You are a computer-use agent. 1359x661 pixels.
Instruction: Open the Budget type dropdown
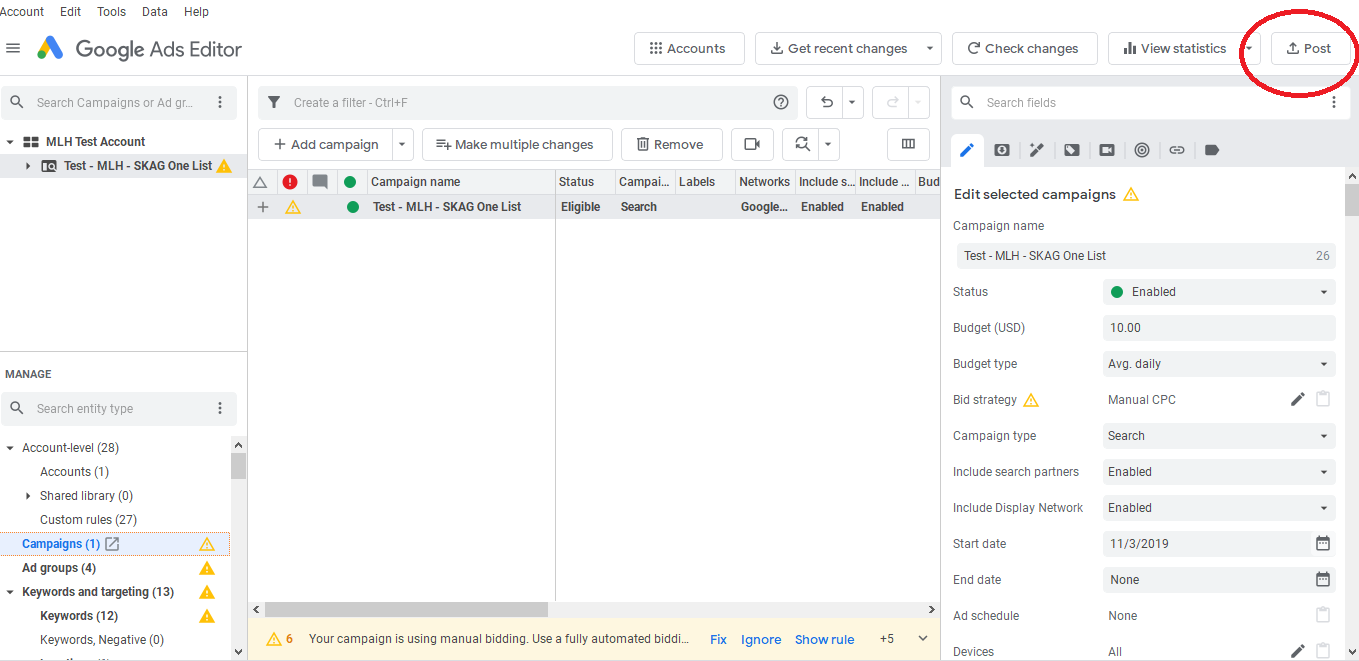point(1219,364)
